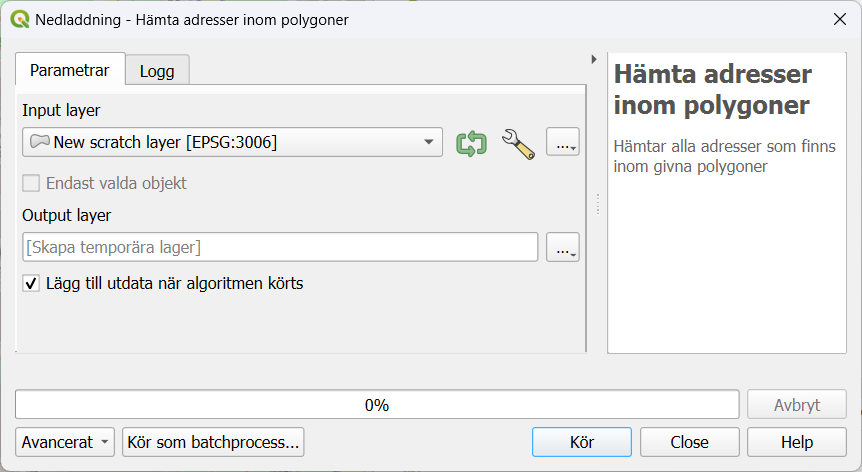Open the Output layer browse button
Screen dimensions: 862x472
(x=562, y=247)
